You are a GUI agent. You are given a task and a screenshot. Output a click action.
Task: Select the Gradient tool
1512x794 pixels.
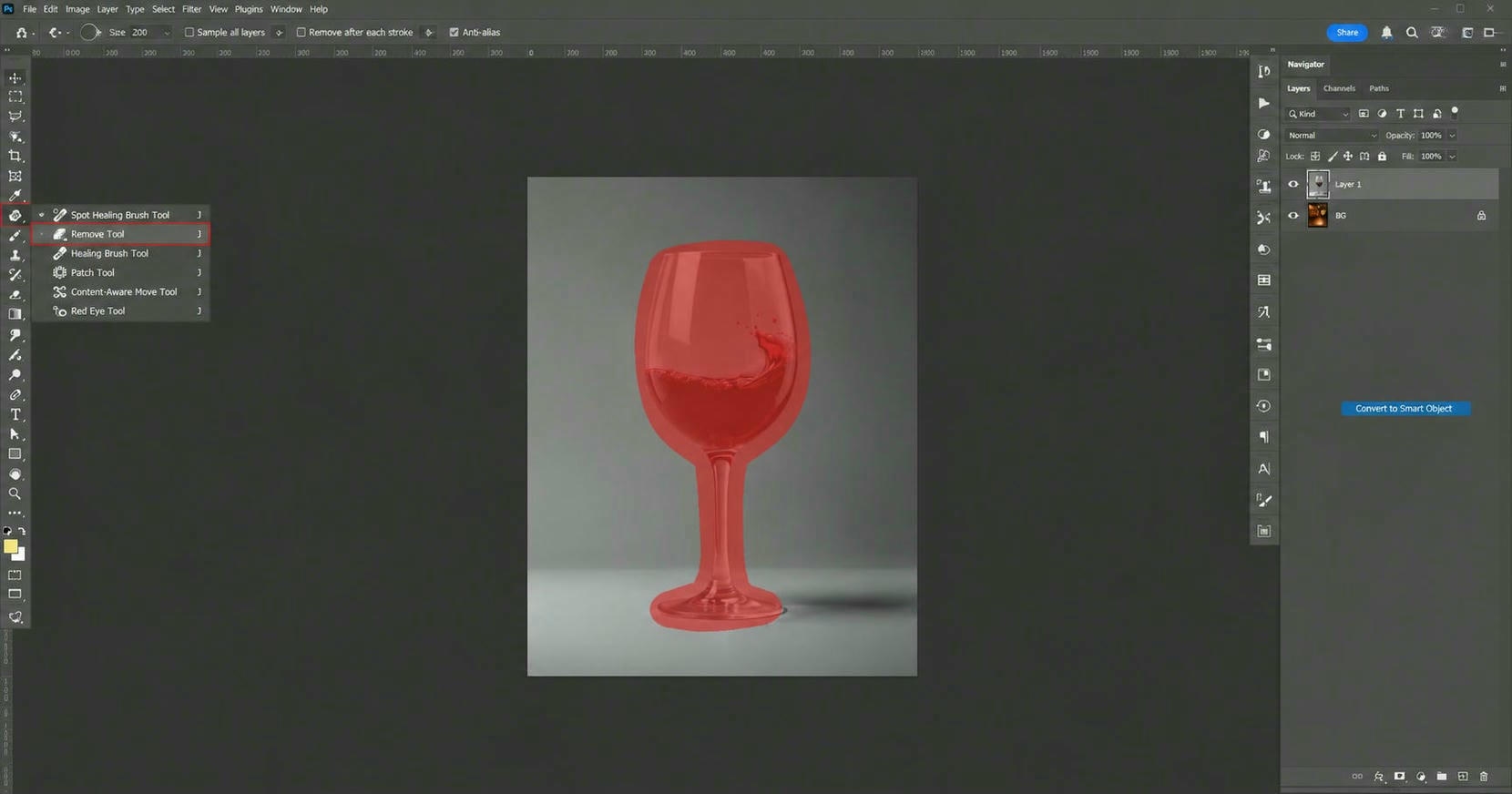coord(15,314)
